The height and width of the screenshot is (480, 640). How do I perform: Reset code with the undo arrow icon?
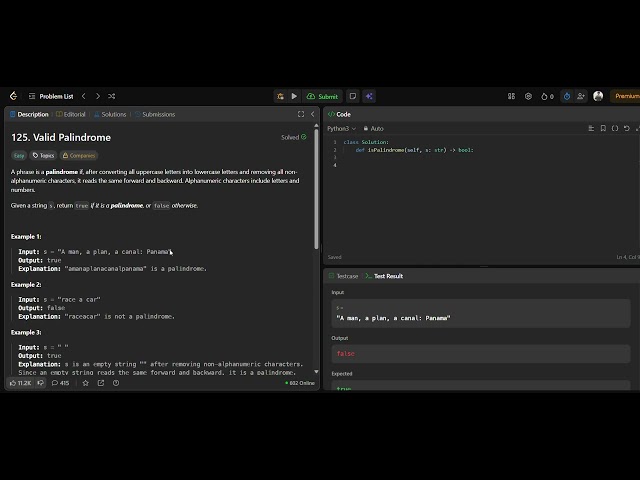pos(627,128)
